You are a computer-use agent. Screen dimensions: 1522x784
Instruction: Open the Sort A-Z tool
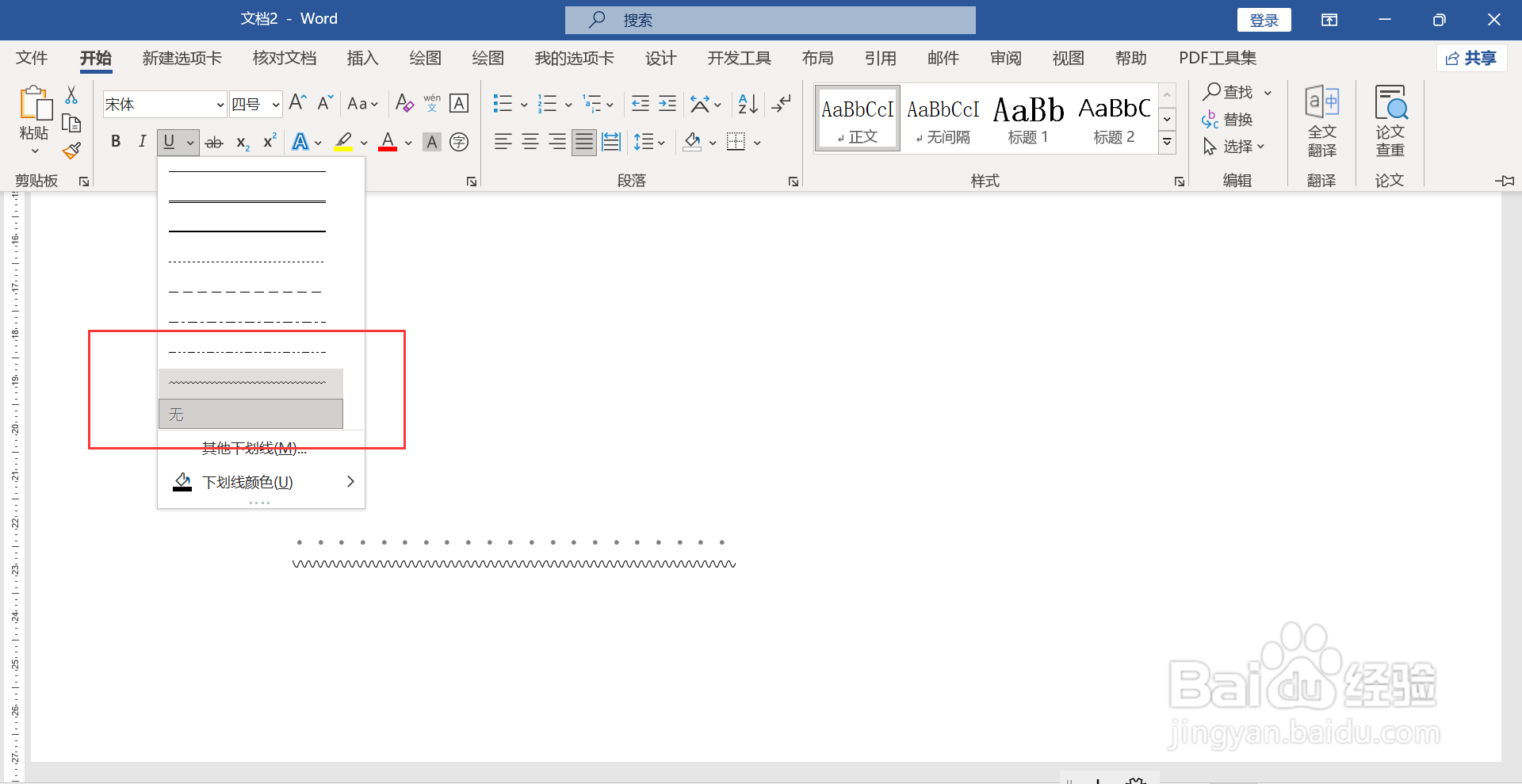(x=748, y=103)
